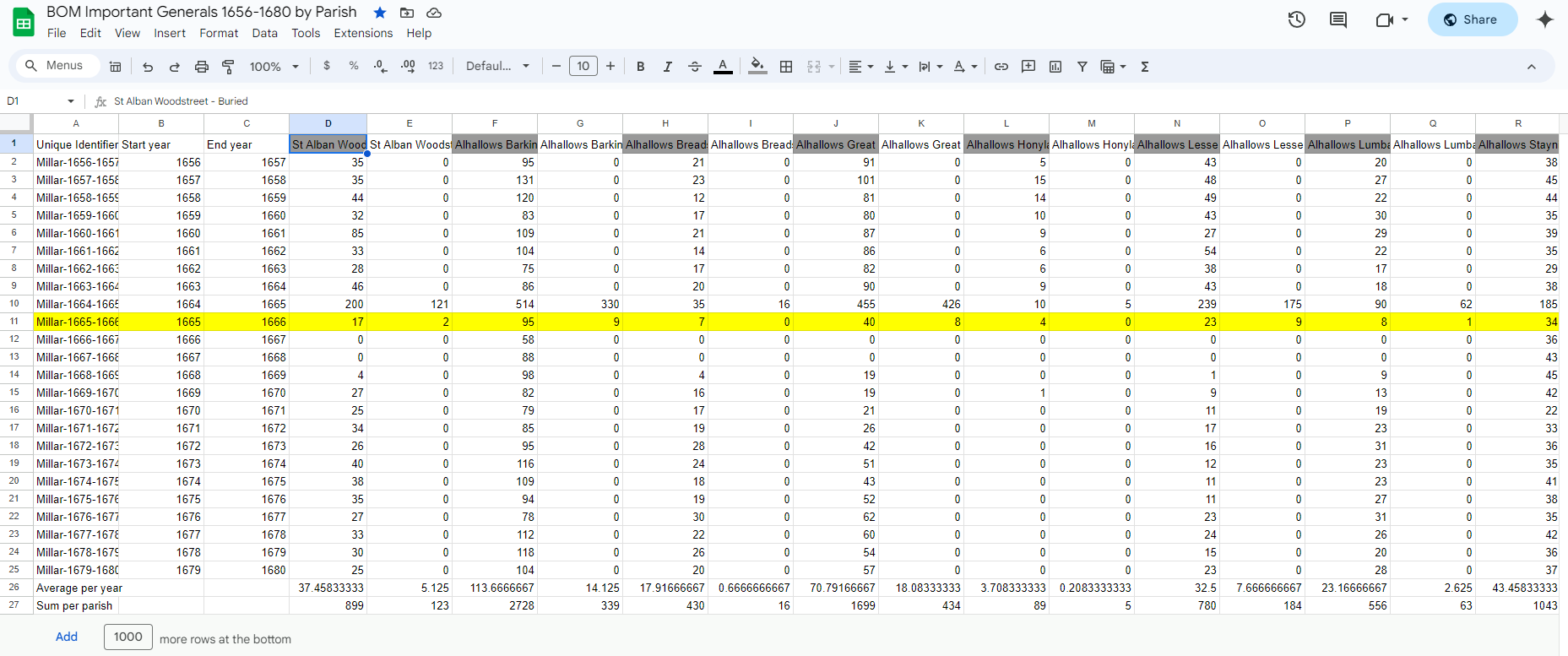
Task: Toggle strikethrough formatting
Action: tap(695, 67)
